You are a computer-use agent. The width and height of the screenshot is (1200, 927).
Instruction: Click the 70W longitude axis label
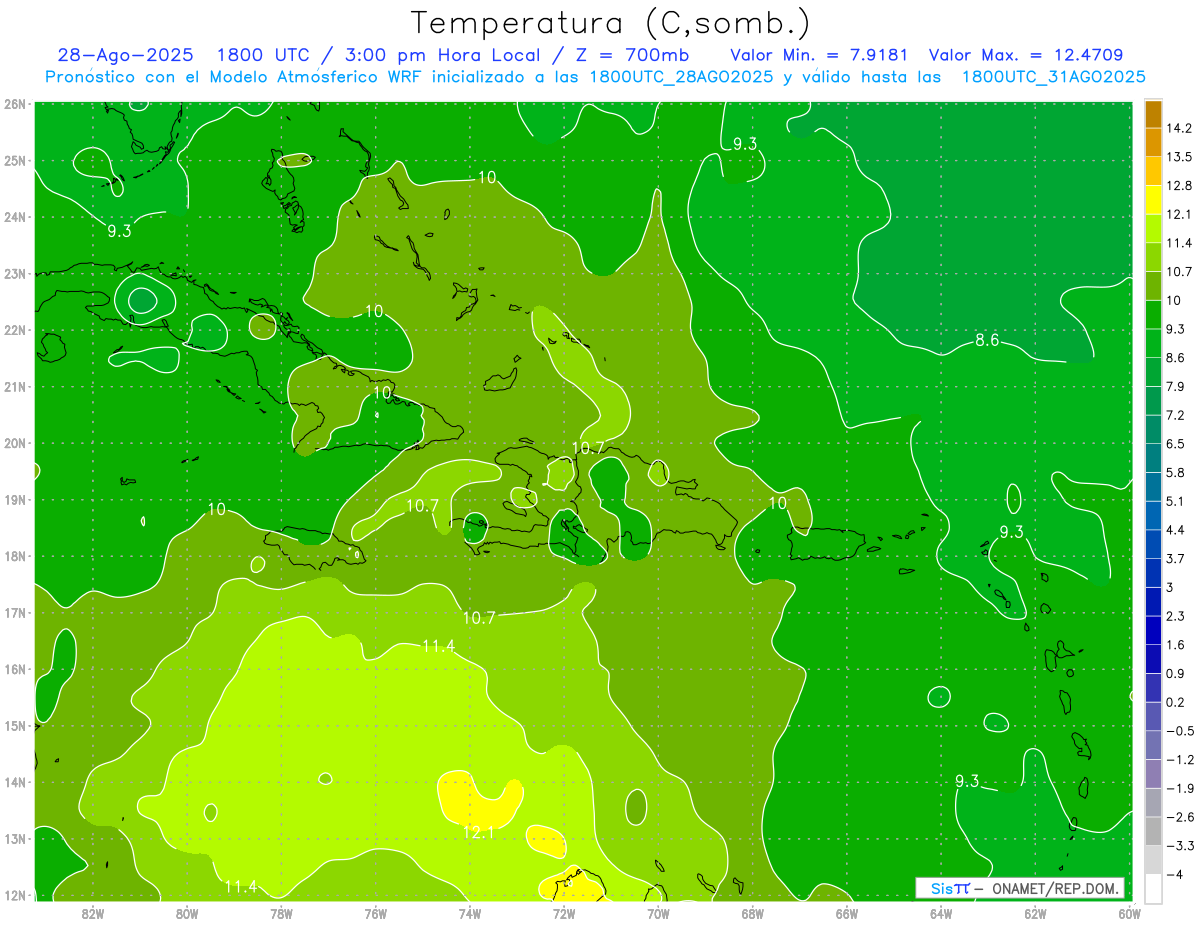(658, 913)
